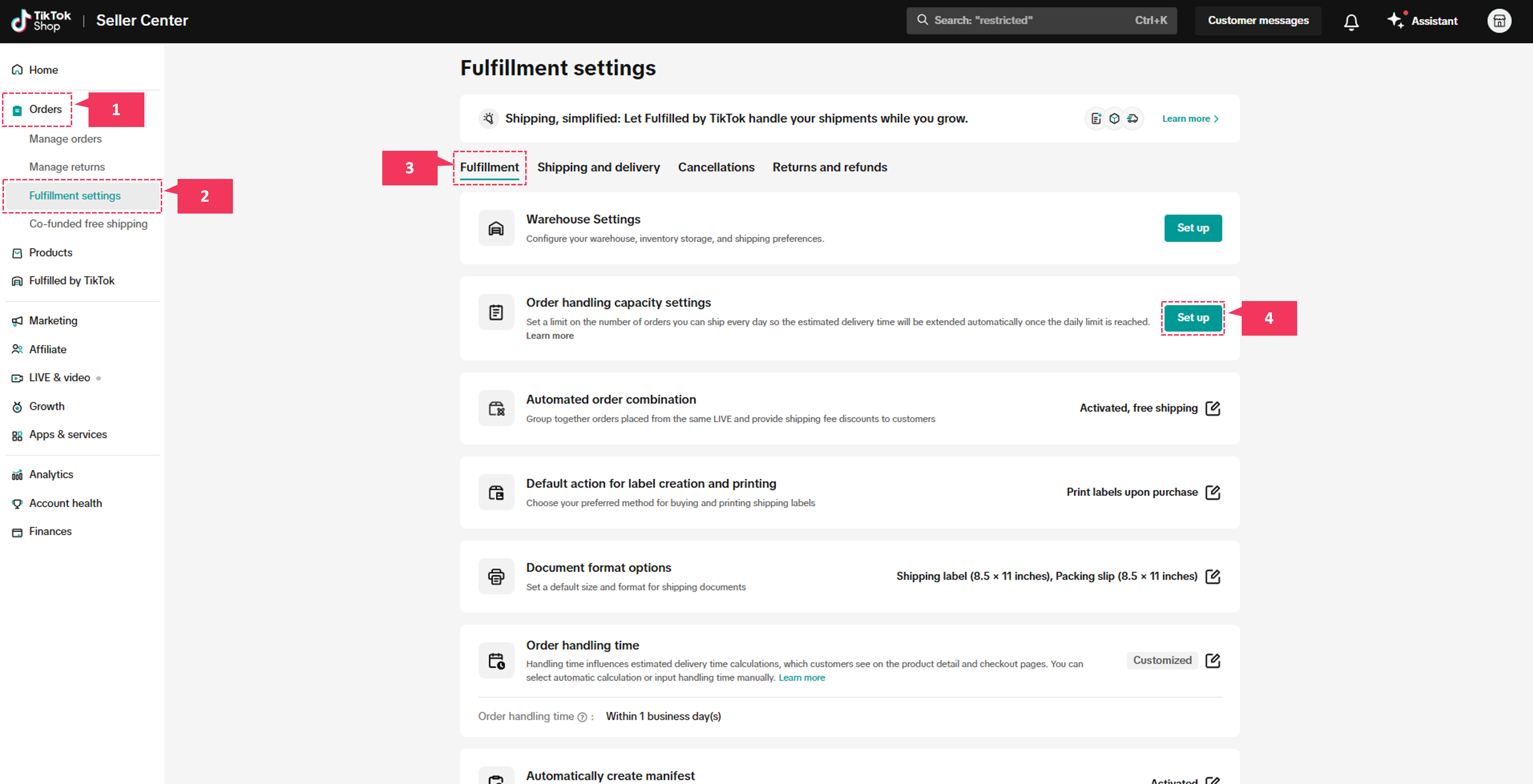The height and width of the screenshot is (784, 1533).
Task: Open Customer messages
Action: pyautogui.click(x=1258, y=20)
